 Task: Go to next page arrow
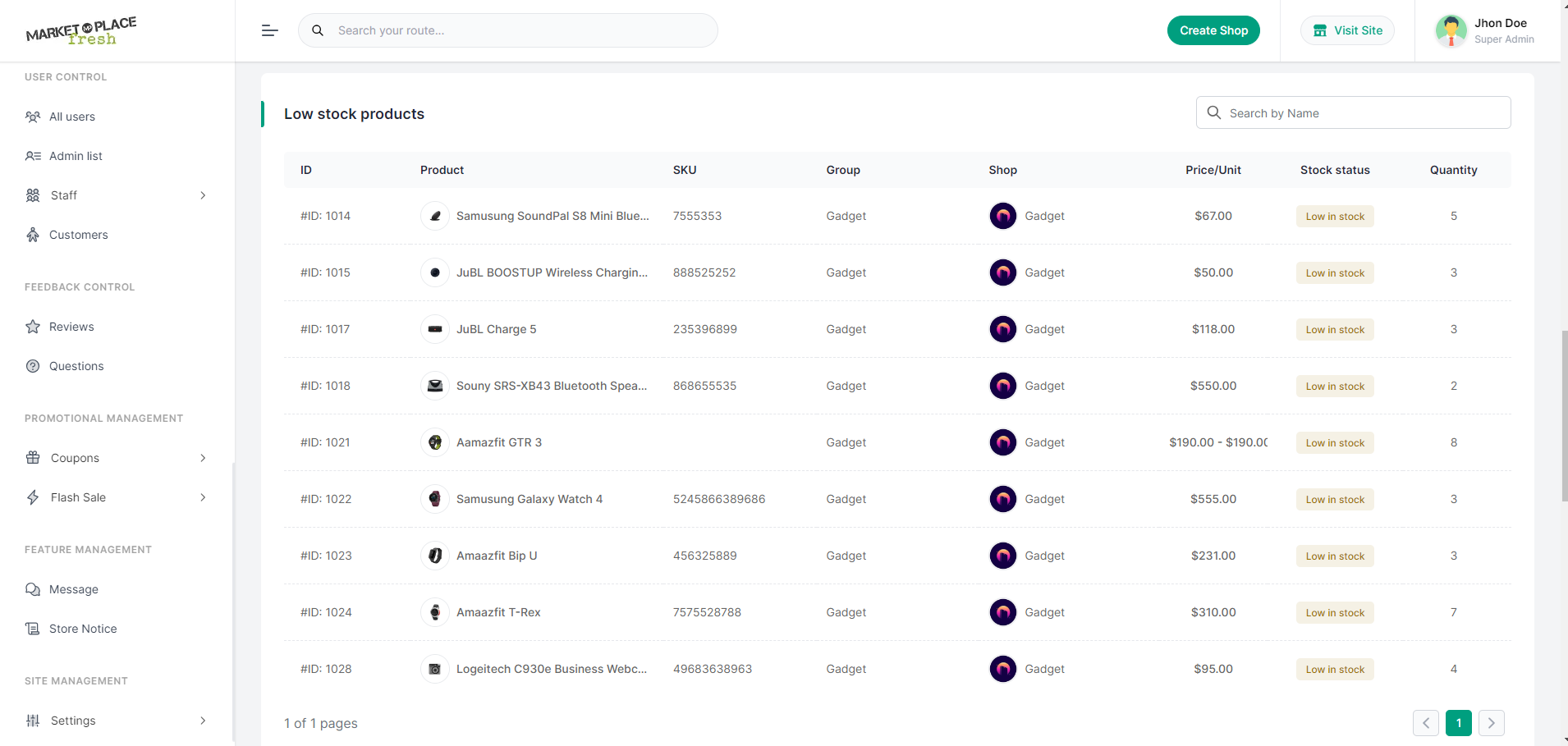point(1491,723)
